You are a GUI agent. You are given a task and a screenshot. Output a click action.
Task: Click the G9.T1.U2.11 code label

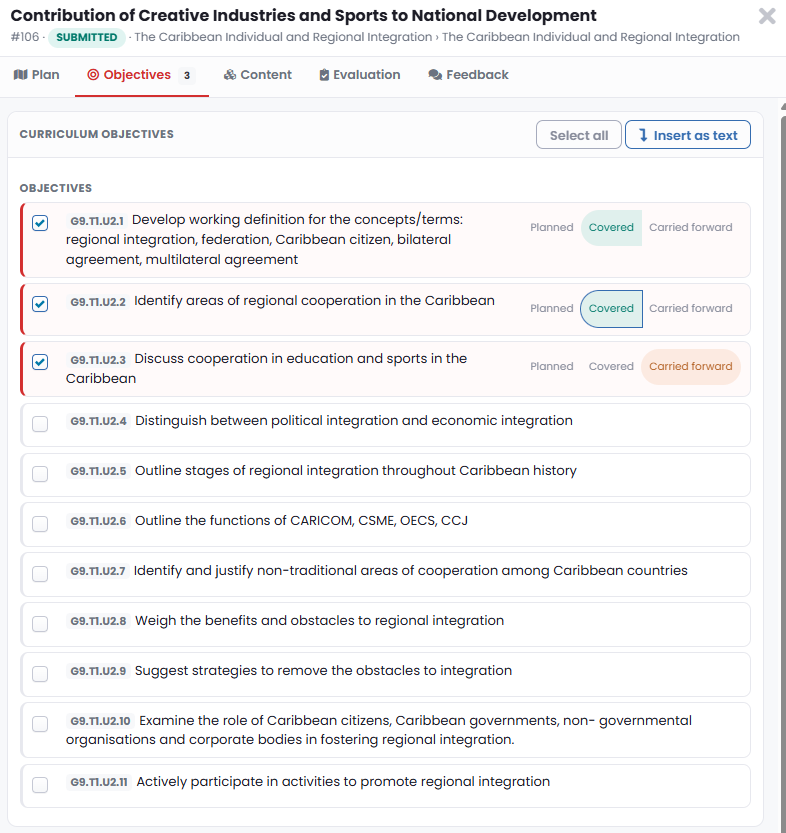[99, 782]
